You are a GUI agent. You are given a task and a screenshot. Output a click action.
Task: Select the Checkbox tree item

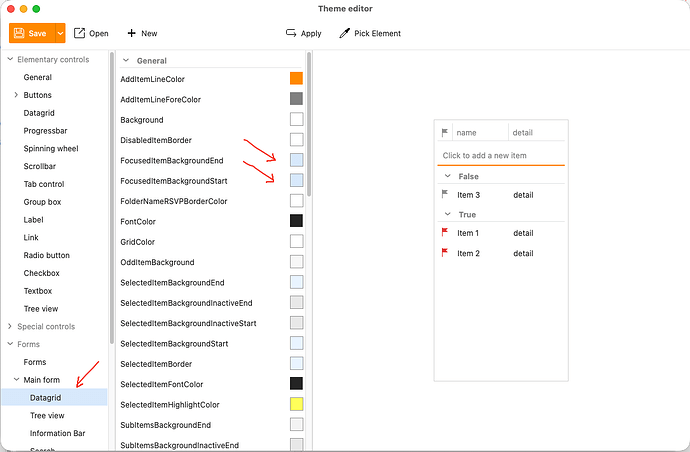(41, 273)
